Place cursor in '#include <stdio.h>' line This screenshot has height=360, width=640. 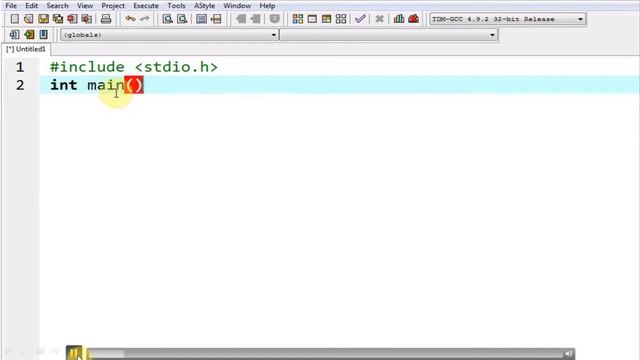(x=134, y=67)
